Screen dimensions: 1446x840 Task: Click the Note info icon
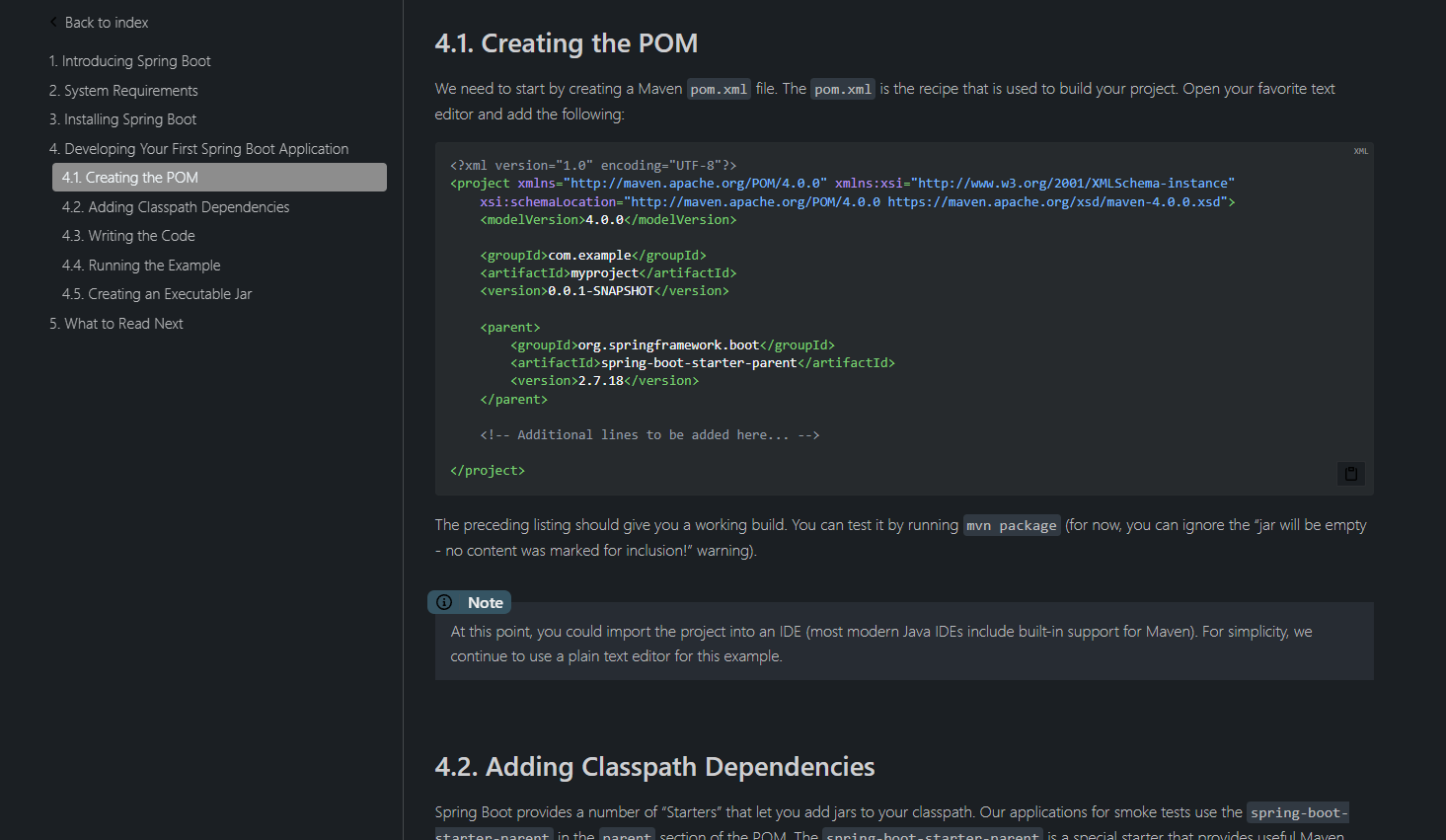click(444, 602)
